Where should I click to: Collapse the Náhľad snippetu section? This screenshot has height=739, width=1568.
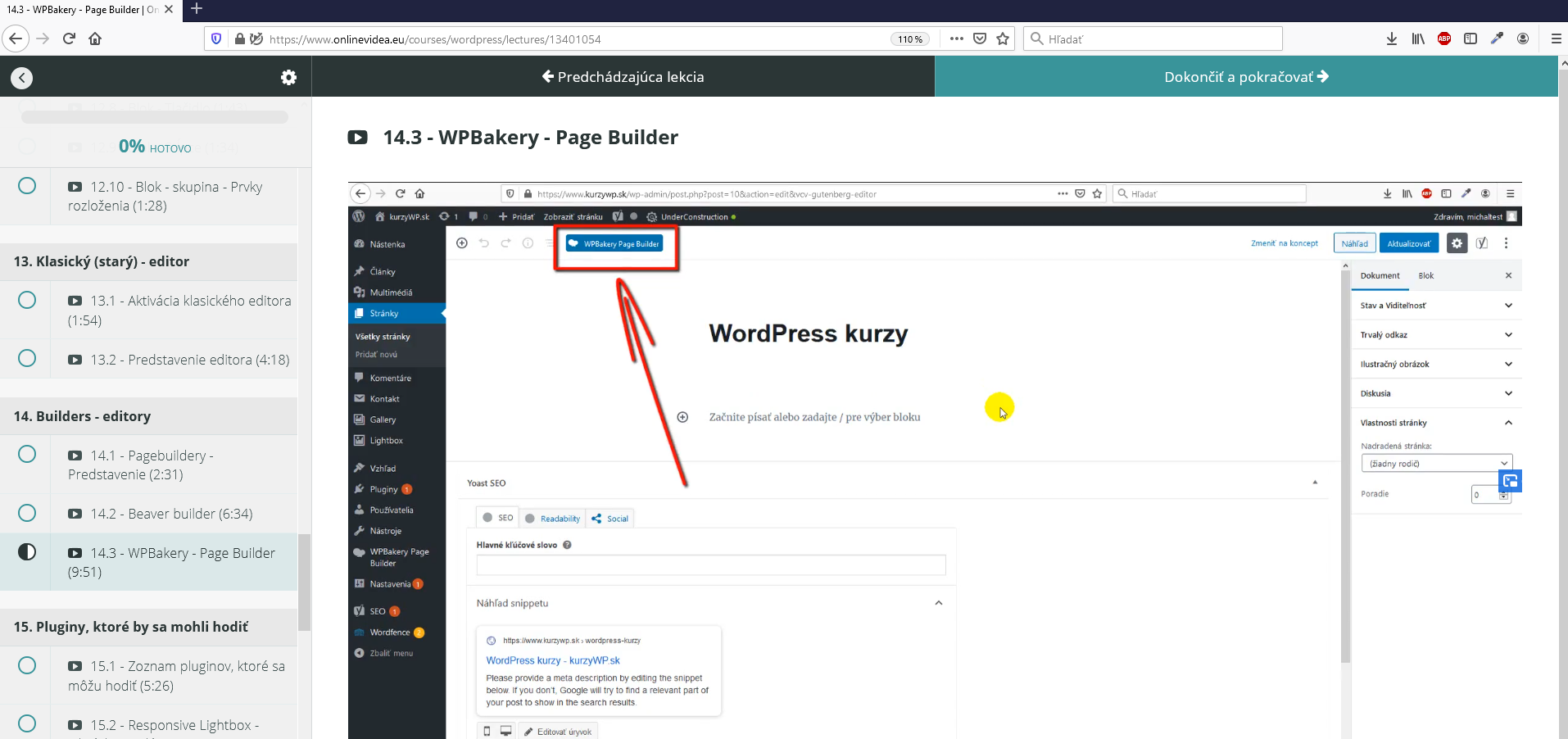pyautogui.click(x=939, y=603)
